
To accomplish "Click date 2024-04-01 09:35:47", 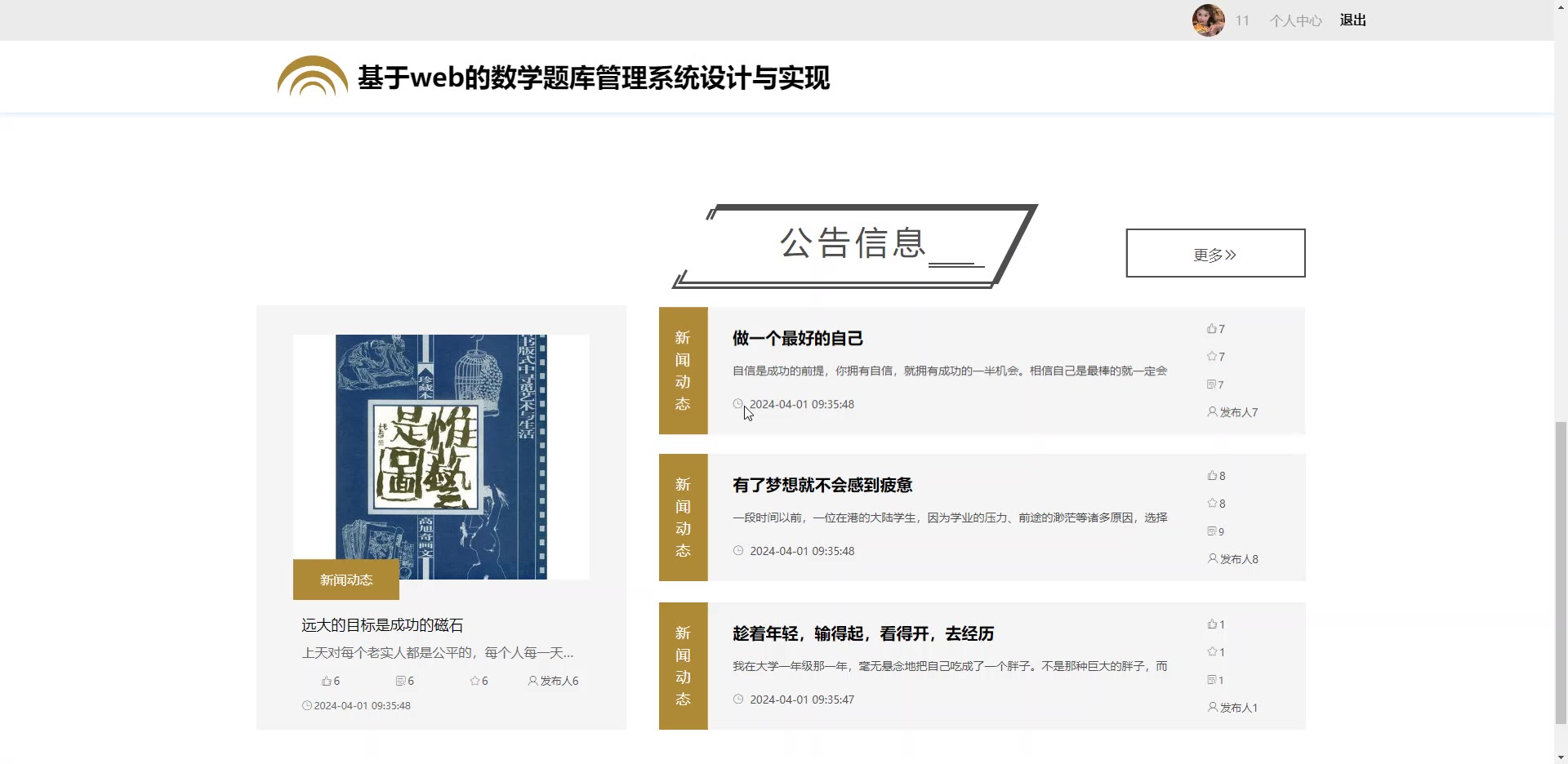I will [x=802, y=700].
